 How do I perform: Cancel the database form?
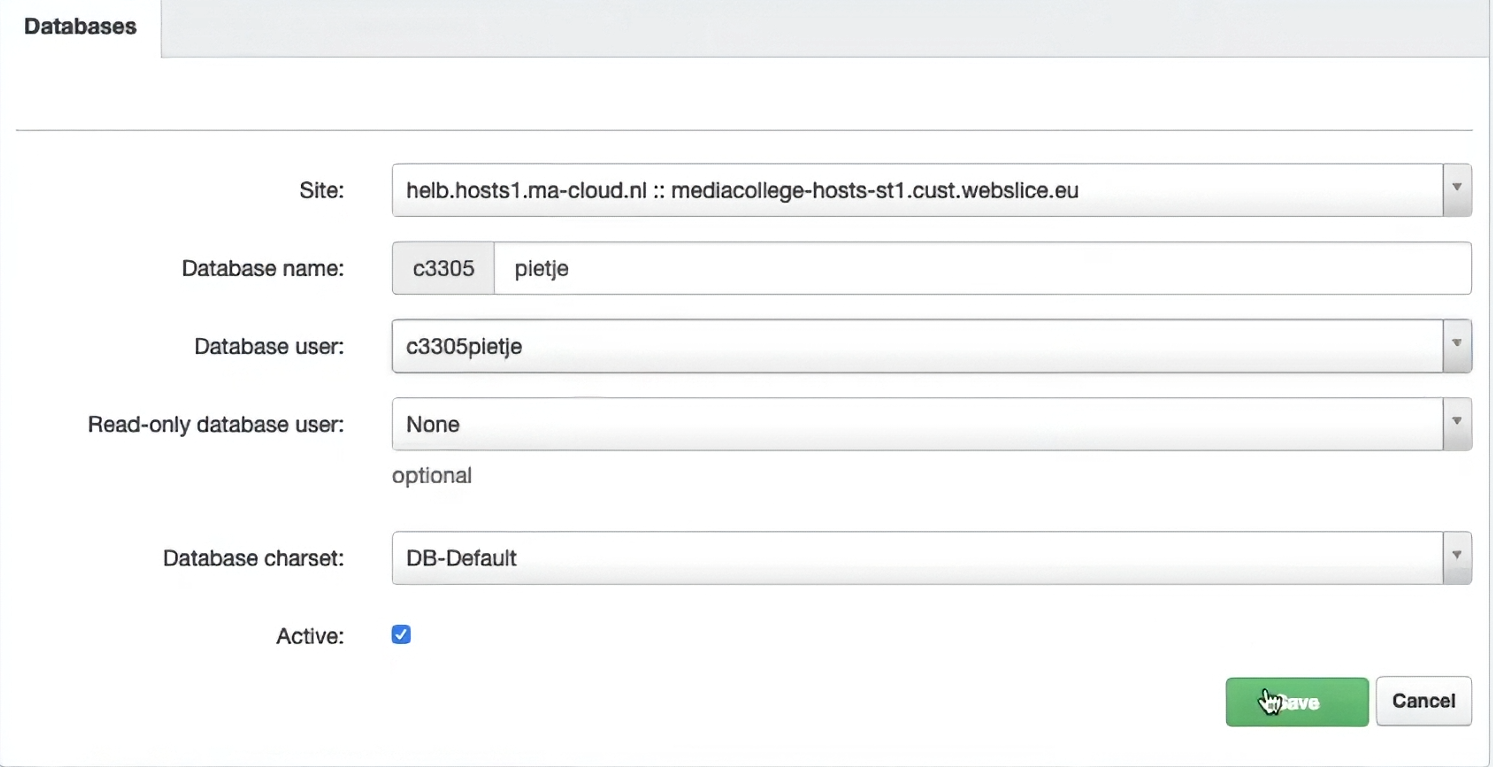coord(1423,701)
